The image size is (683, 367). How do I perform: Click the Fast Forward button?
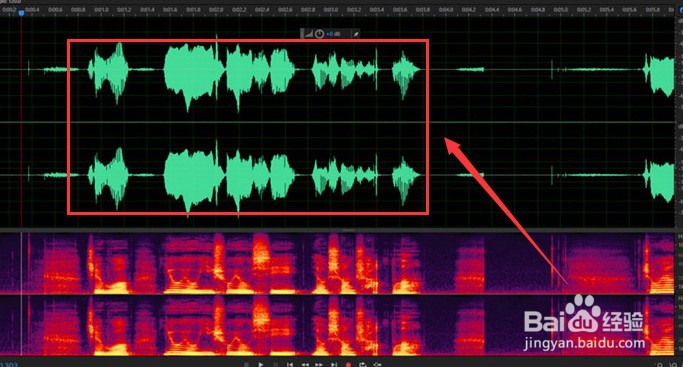tap(319, 365)
